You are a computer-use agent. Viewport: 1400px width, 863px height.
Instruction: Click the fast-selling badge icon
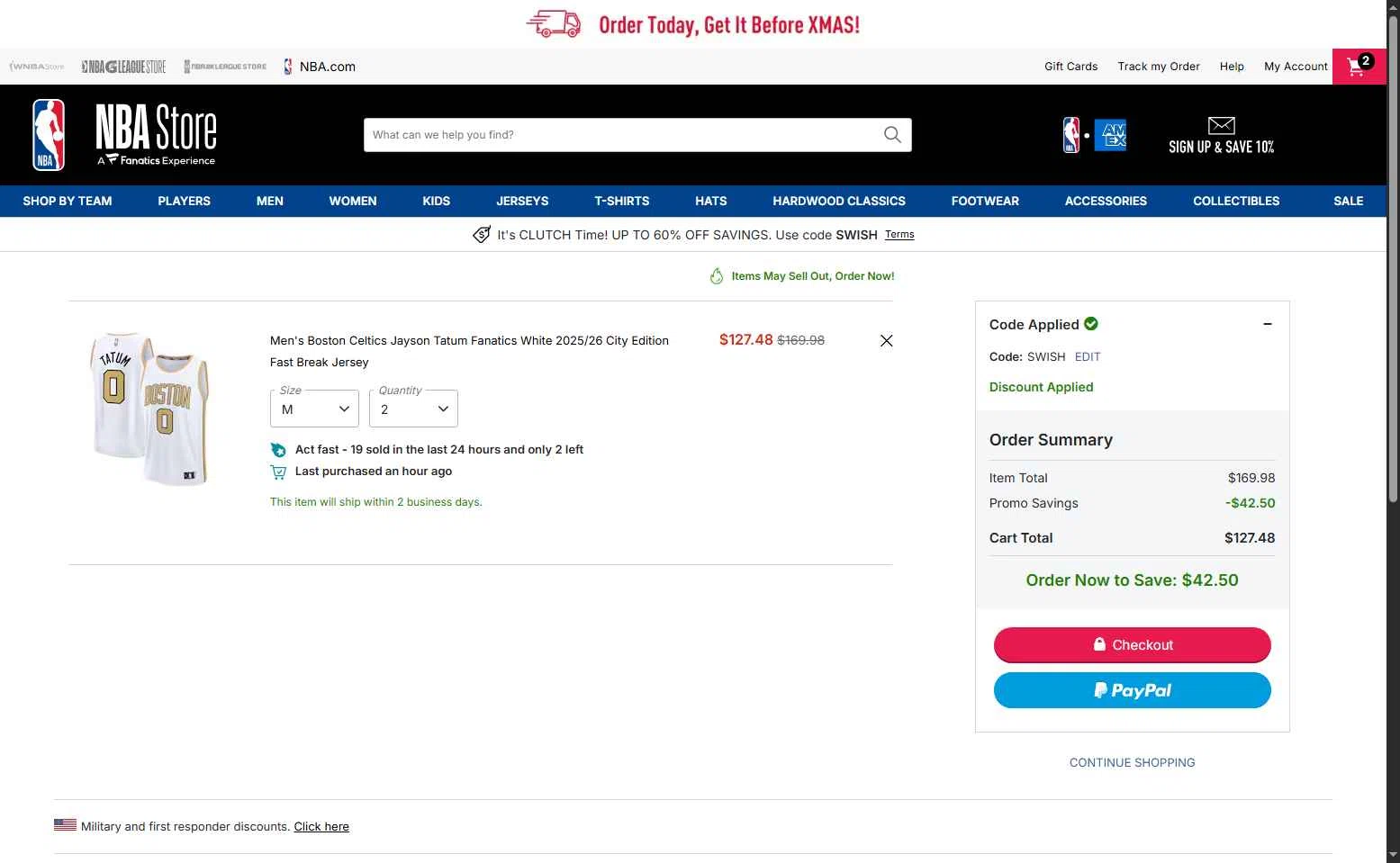[x=278, y=450]
